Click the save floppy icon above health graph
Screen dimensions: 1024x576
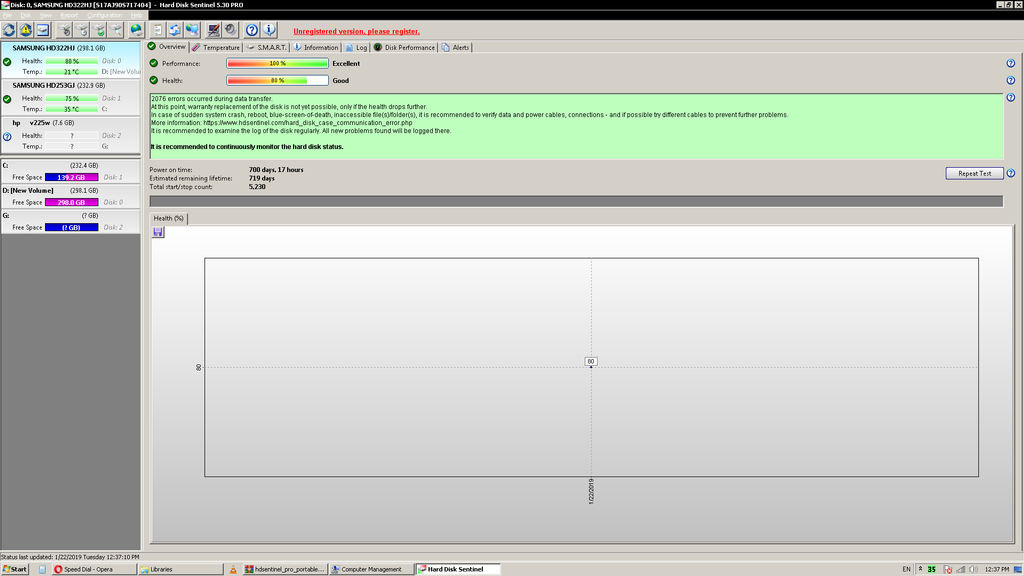point(157,232)
